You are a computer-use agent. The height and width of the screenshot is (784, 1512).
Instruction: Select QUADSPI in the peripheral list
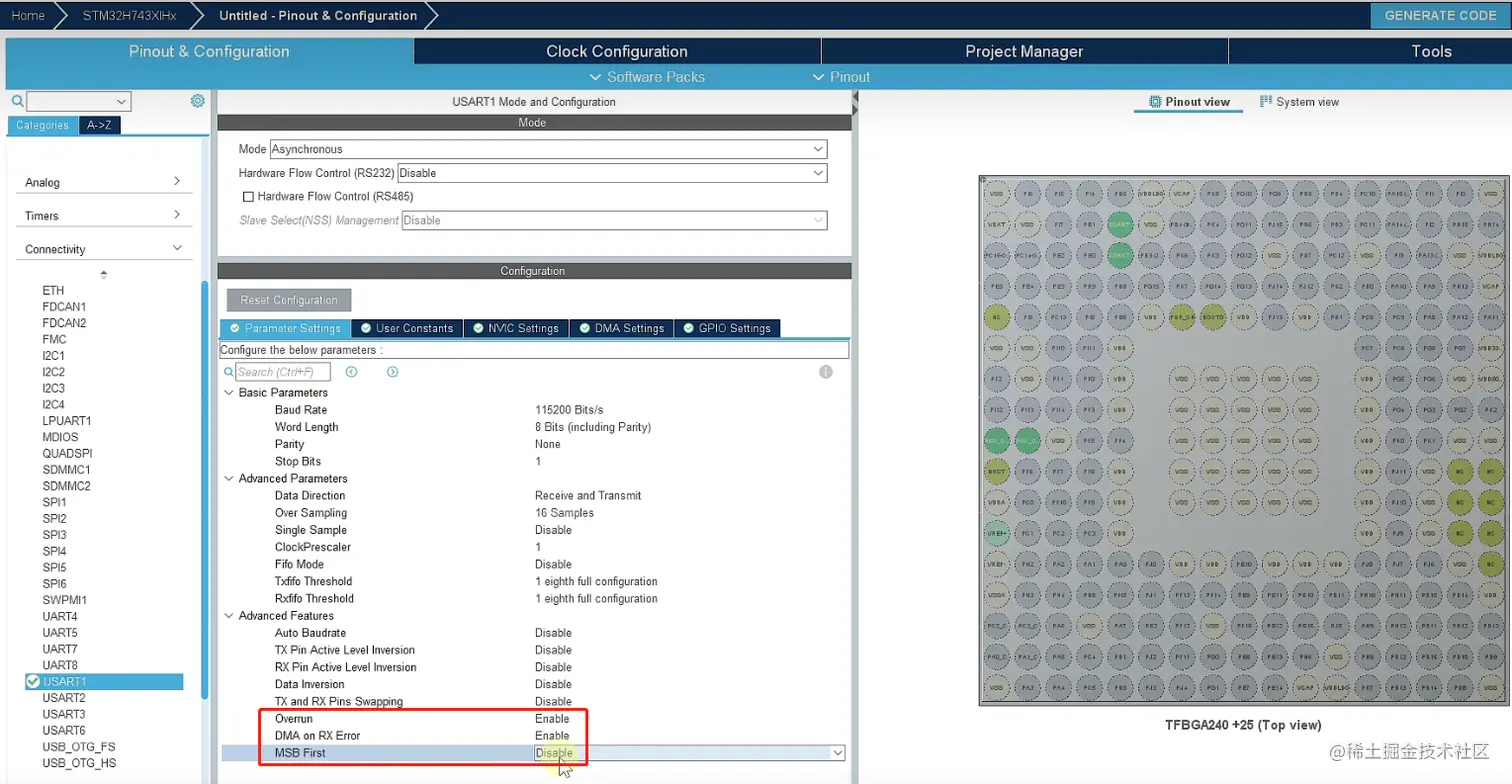pyautogui.click(x=66, y=453)
